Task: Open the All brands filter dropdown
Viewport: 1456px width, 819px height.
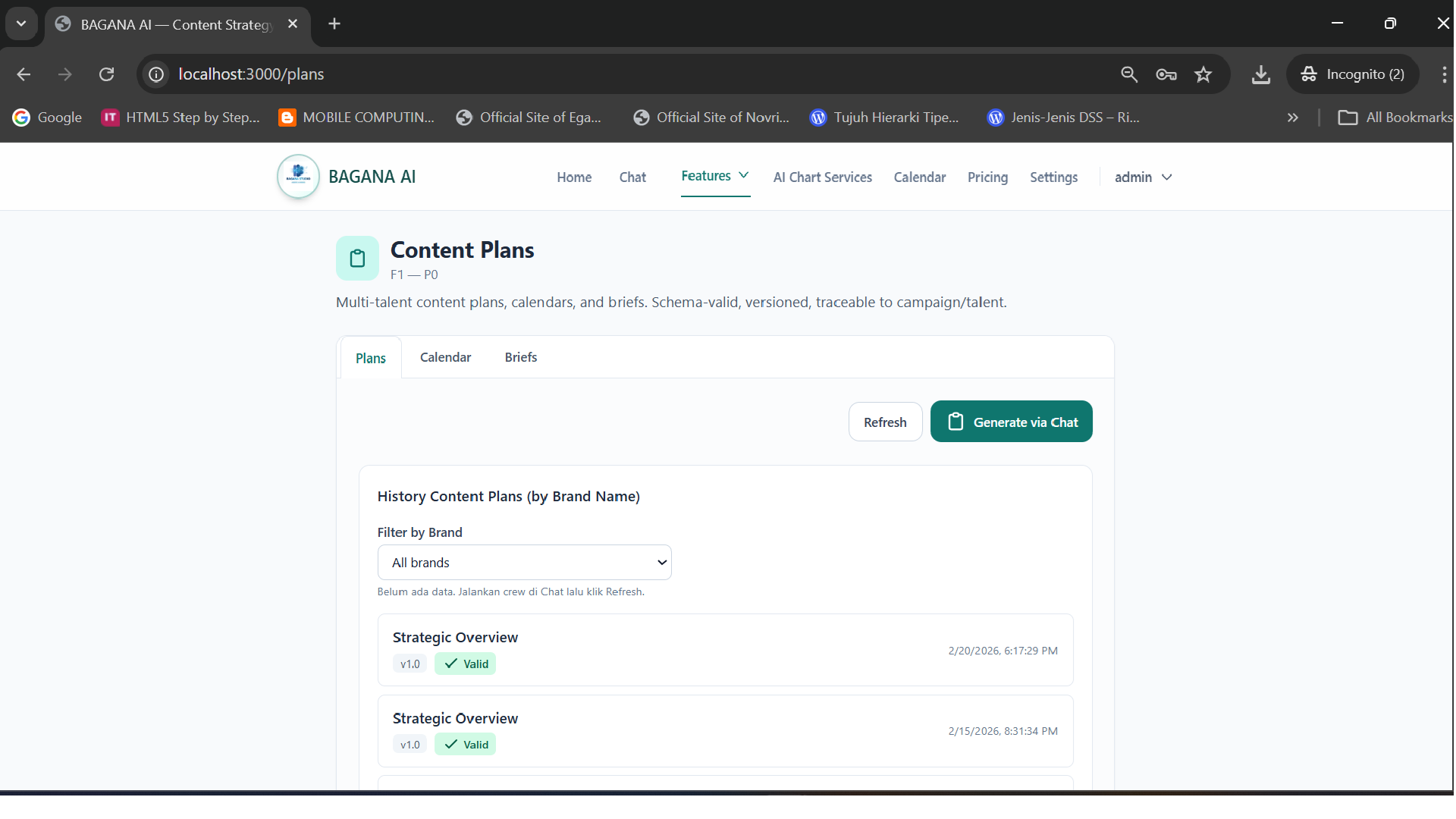Action: 524,562
